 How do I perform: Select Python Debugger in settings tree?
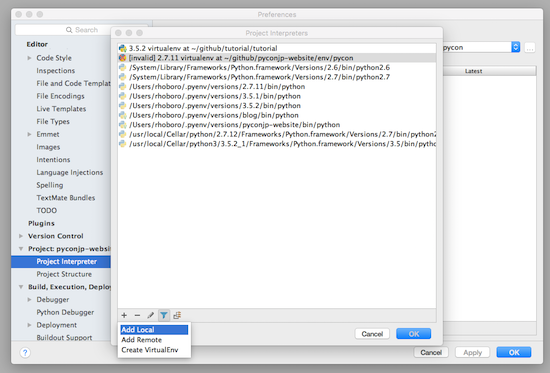65,312
